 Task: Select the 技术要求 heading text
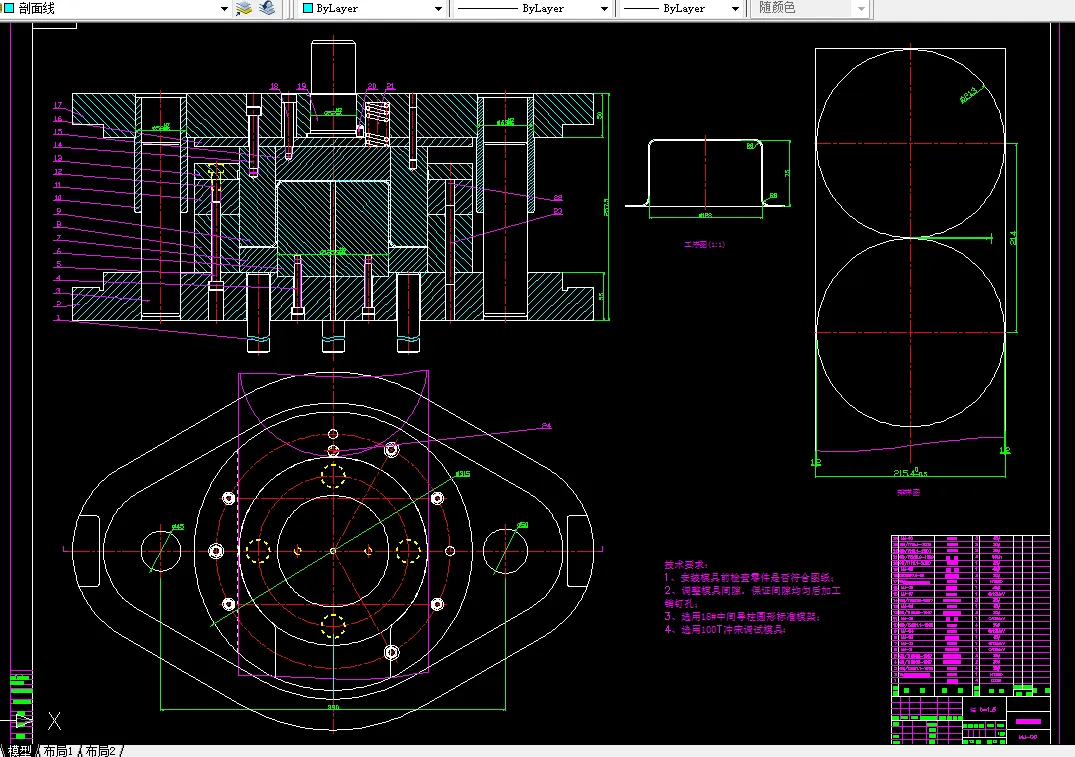pos(686,565)
